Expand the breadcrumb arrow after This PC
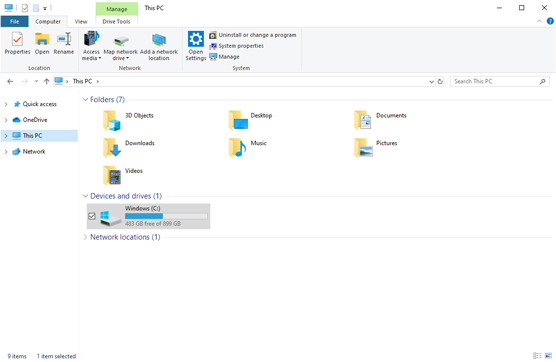 coord(98,82)
